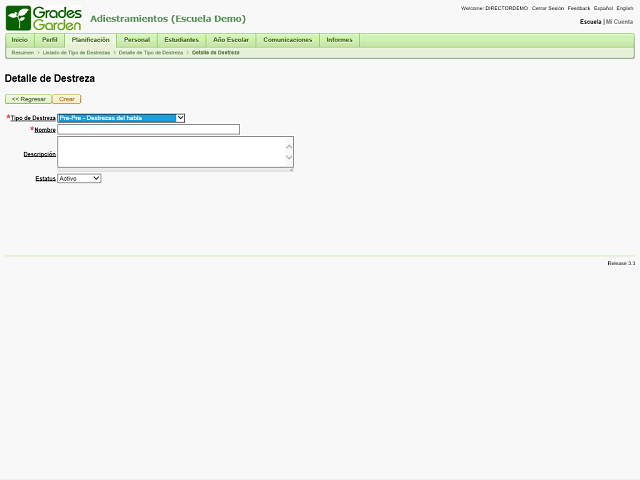
Task: Click the Descripción scrollbar up arrow
Action: 289,147
